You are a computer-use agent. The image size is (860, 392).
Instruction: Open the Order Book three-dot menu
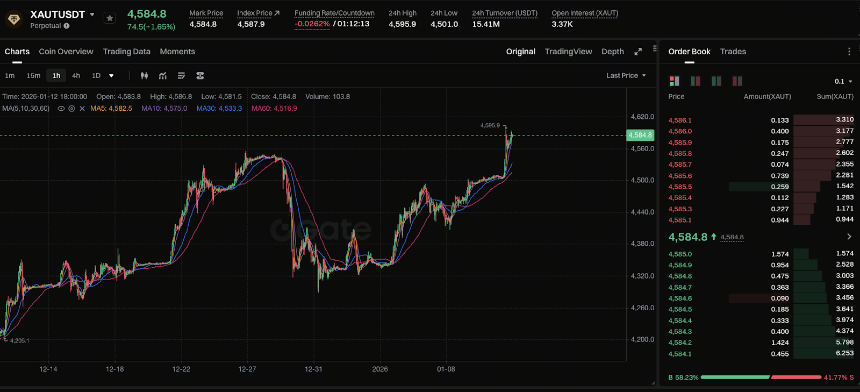pyautogui.click(x=850, y=52)
